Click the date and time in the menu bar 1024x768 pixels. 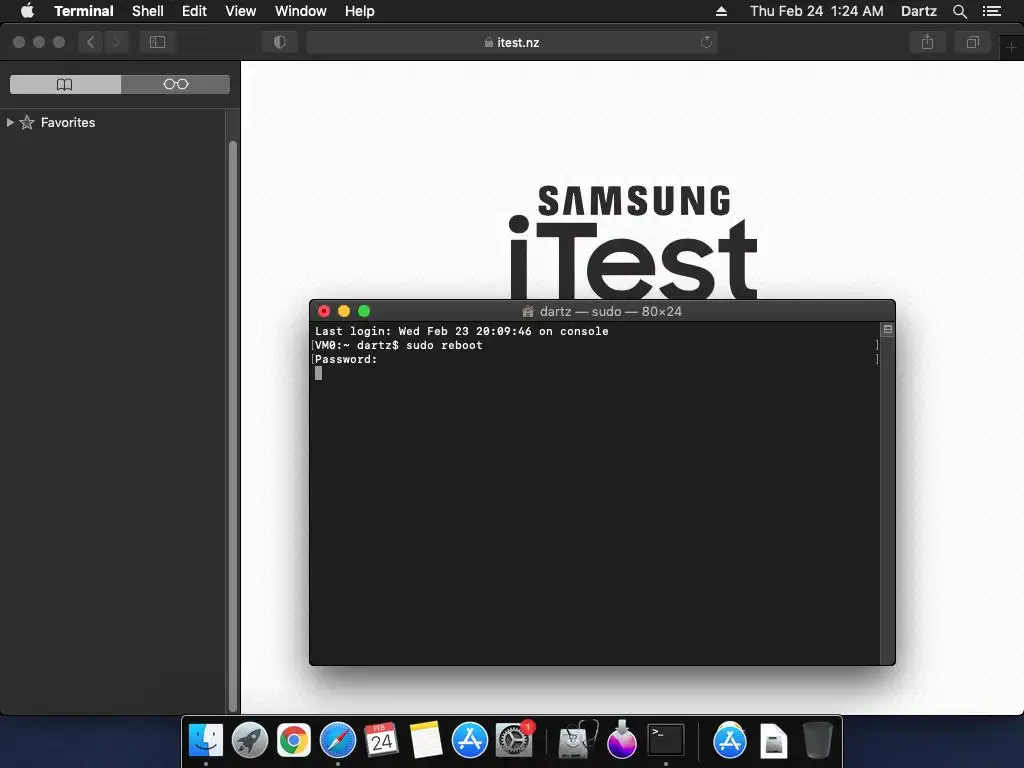(x=816, y=11)
